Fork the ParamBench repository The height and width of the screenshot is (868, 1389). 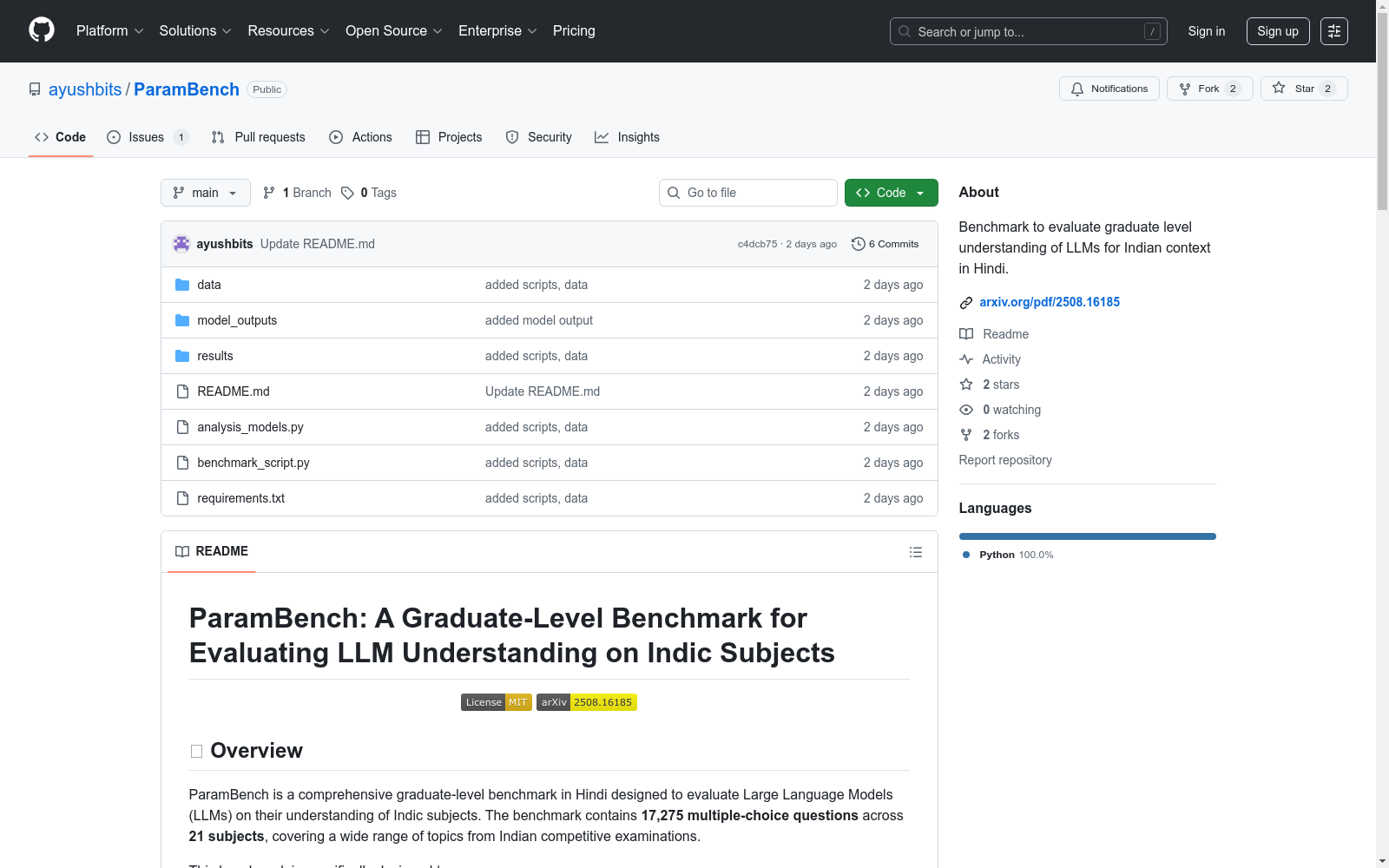[x=1210, y=89]
